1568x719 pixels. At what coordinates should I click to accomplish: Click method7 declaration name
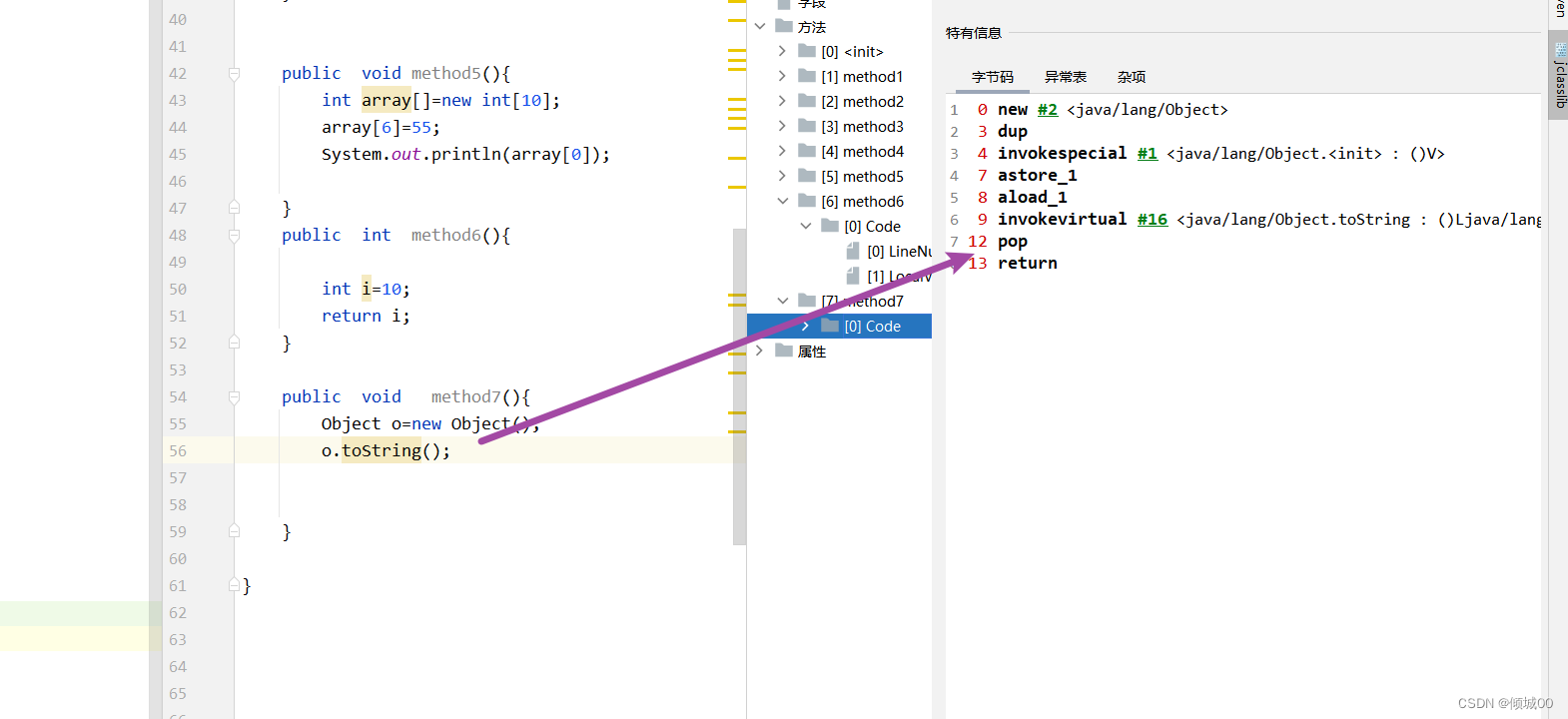[465, 396]
